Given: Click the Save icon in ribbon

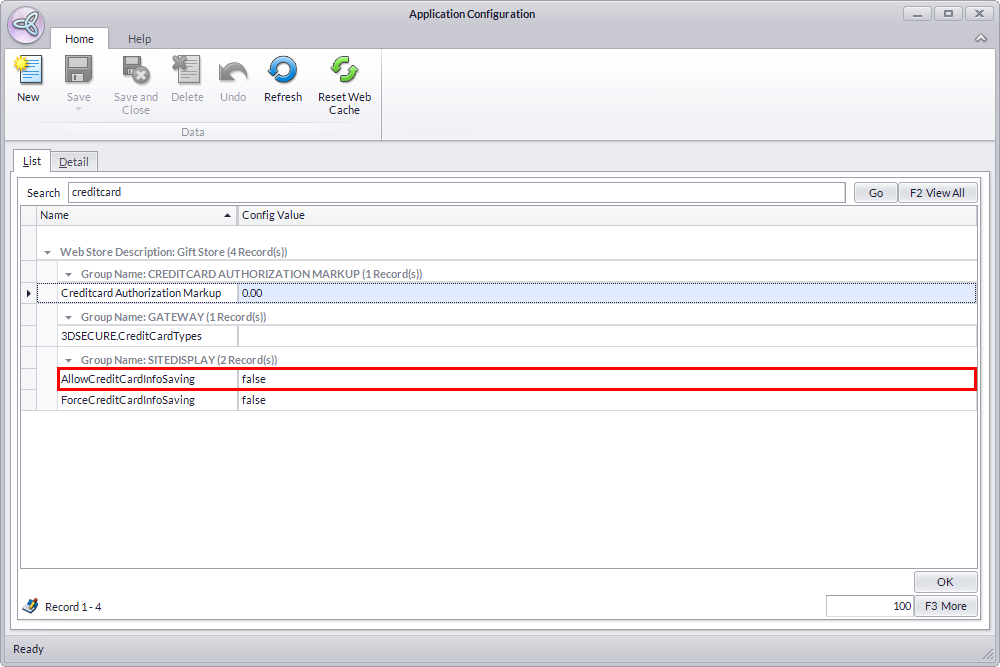Looking at the screenshot, I should tap(78, 70).
